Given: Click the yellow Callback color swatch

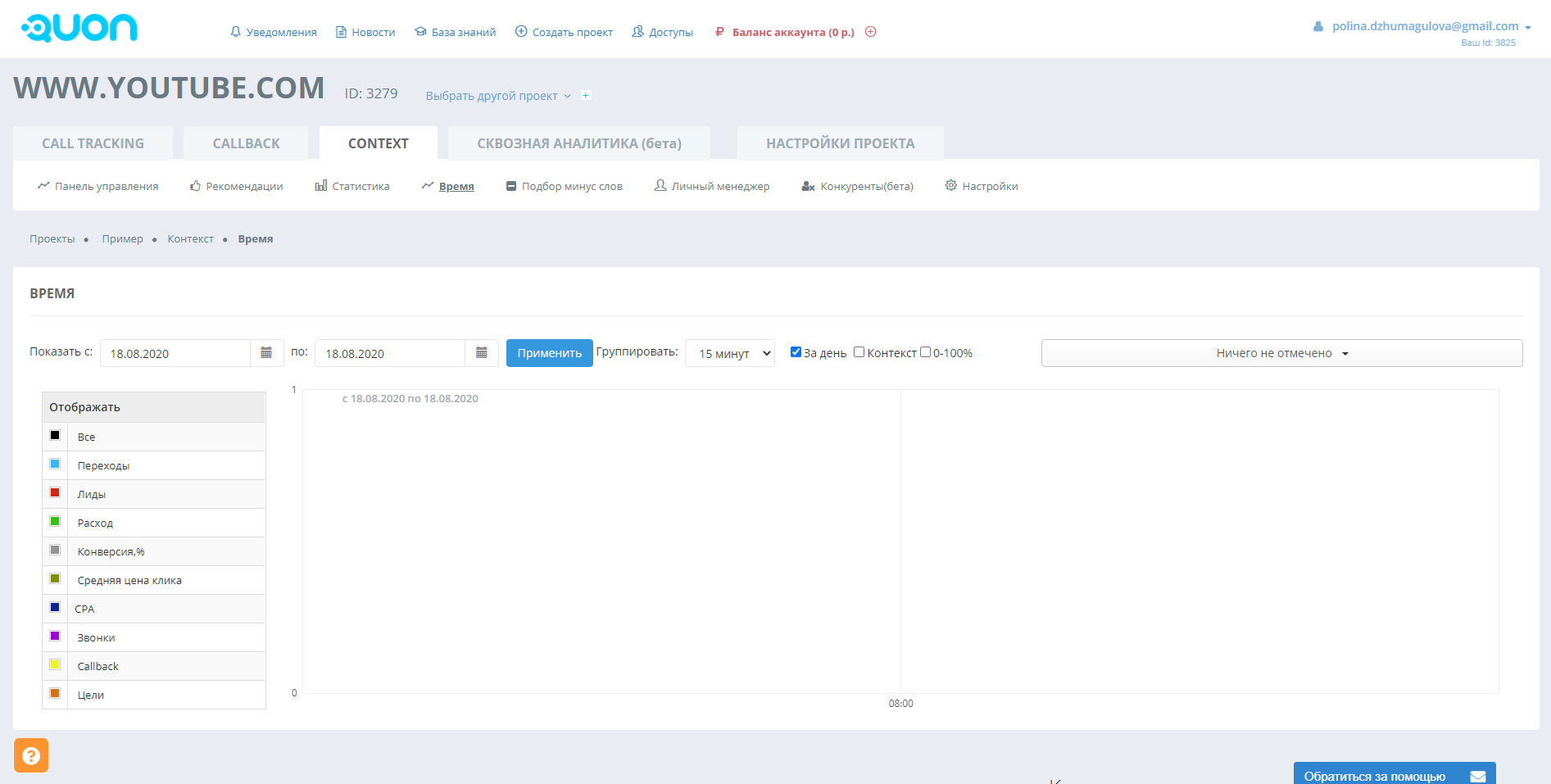Looking at the screenshot, I should pyautogui.click(x=55, y=664).
